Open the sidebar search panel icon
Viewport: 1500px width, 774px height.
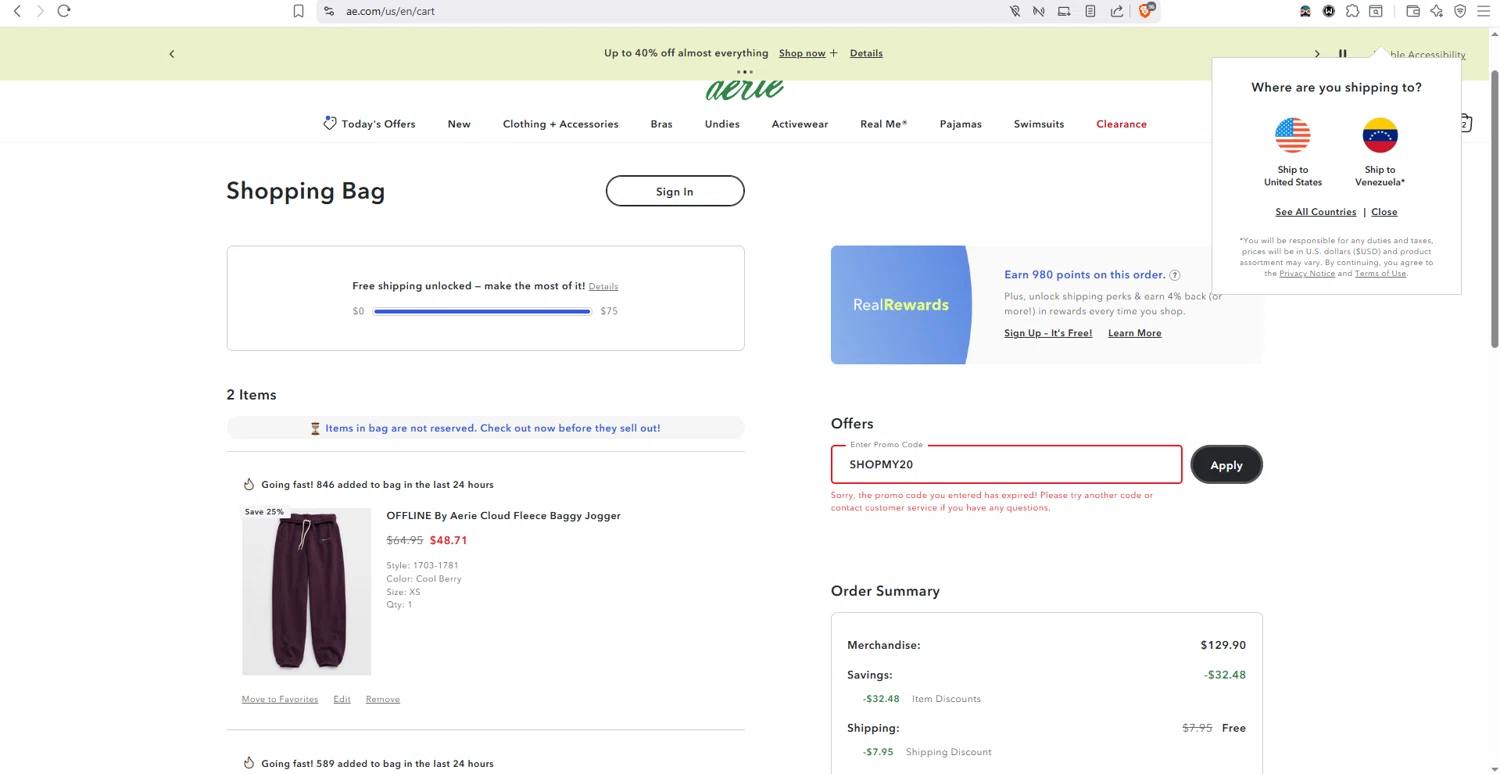[1376, 11]
